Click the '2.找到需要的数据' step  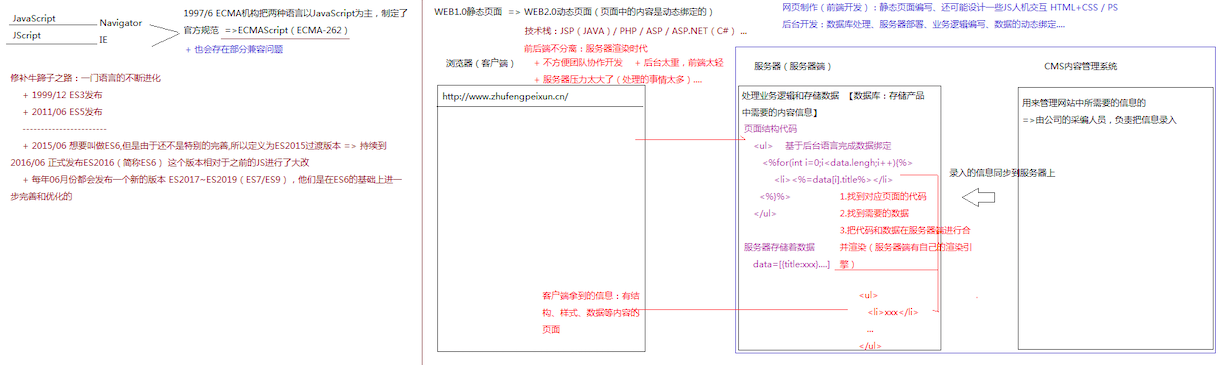[874, 213]
